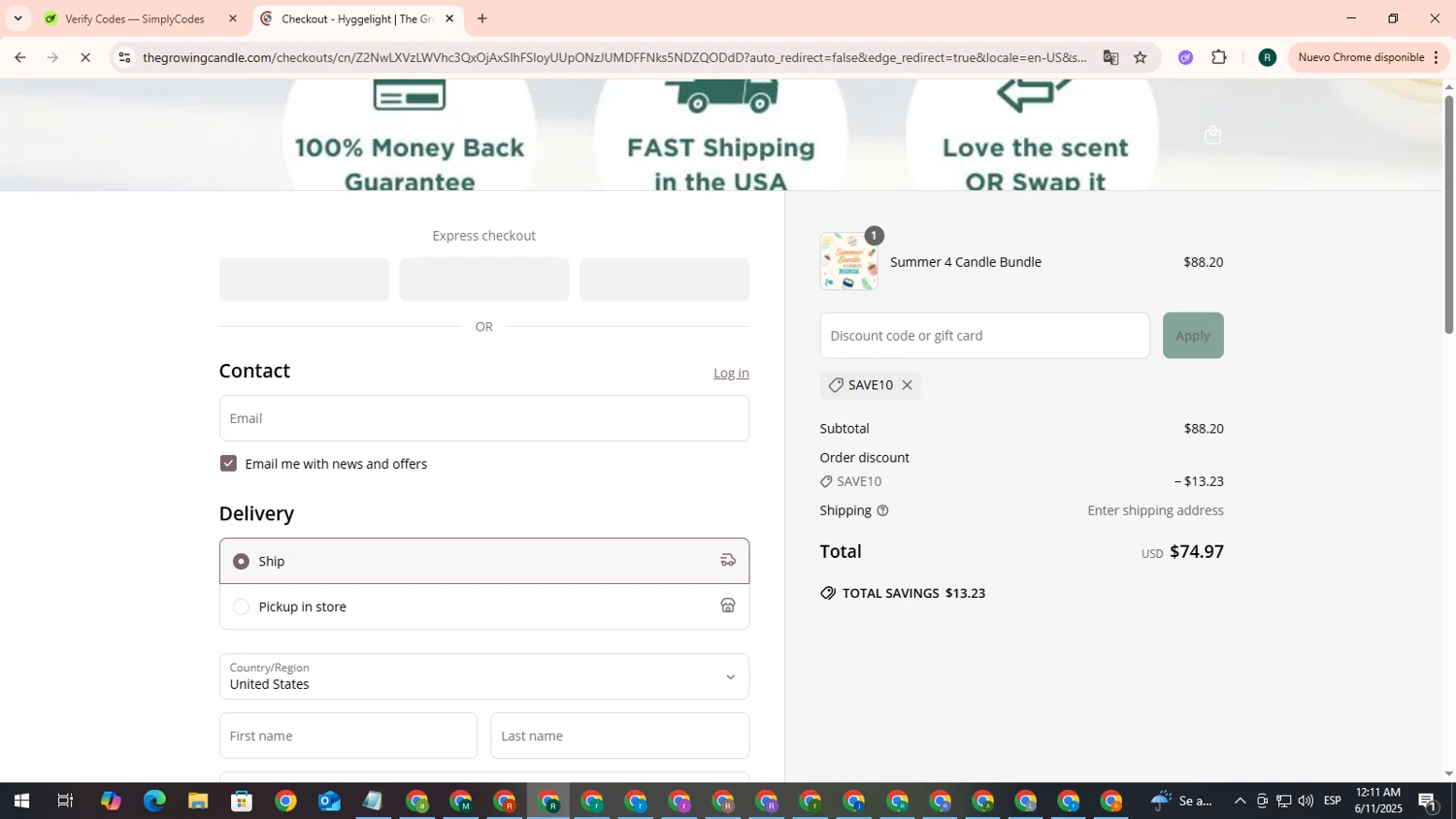Click the ESP language indicator
The height and width of the screenshot is (819, 1456).
tap(1332, 801)
